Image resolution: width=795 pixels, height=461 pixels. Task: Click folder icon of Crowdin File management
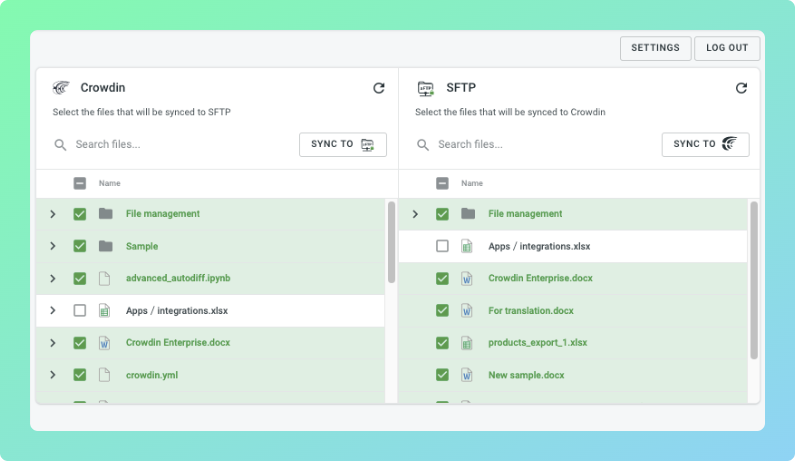pos(105,214)
